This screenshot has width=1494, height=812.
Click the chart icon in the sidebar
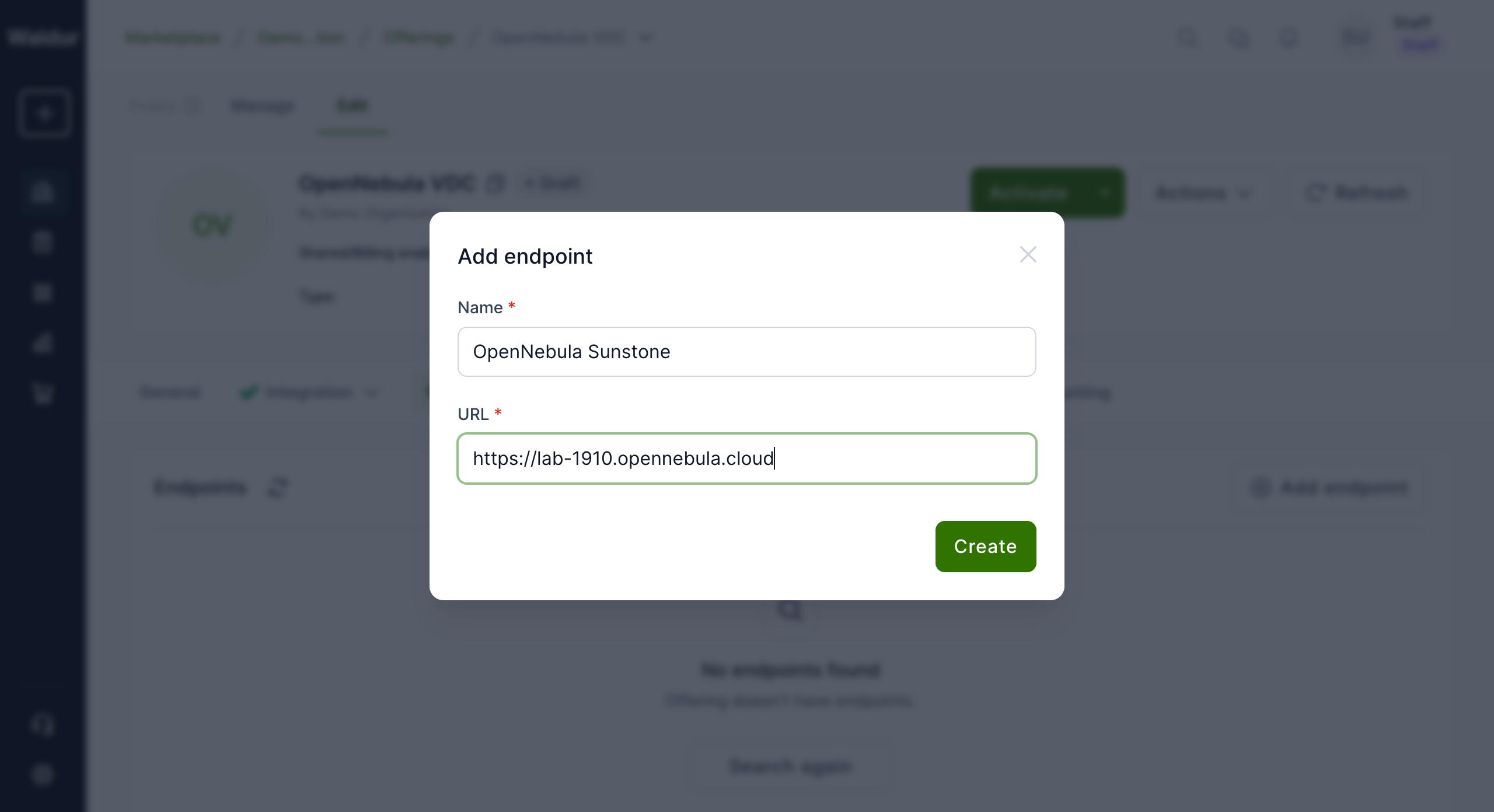pos(43,343)
